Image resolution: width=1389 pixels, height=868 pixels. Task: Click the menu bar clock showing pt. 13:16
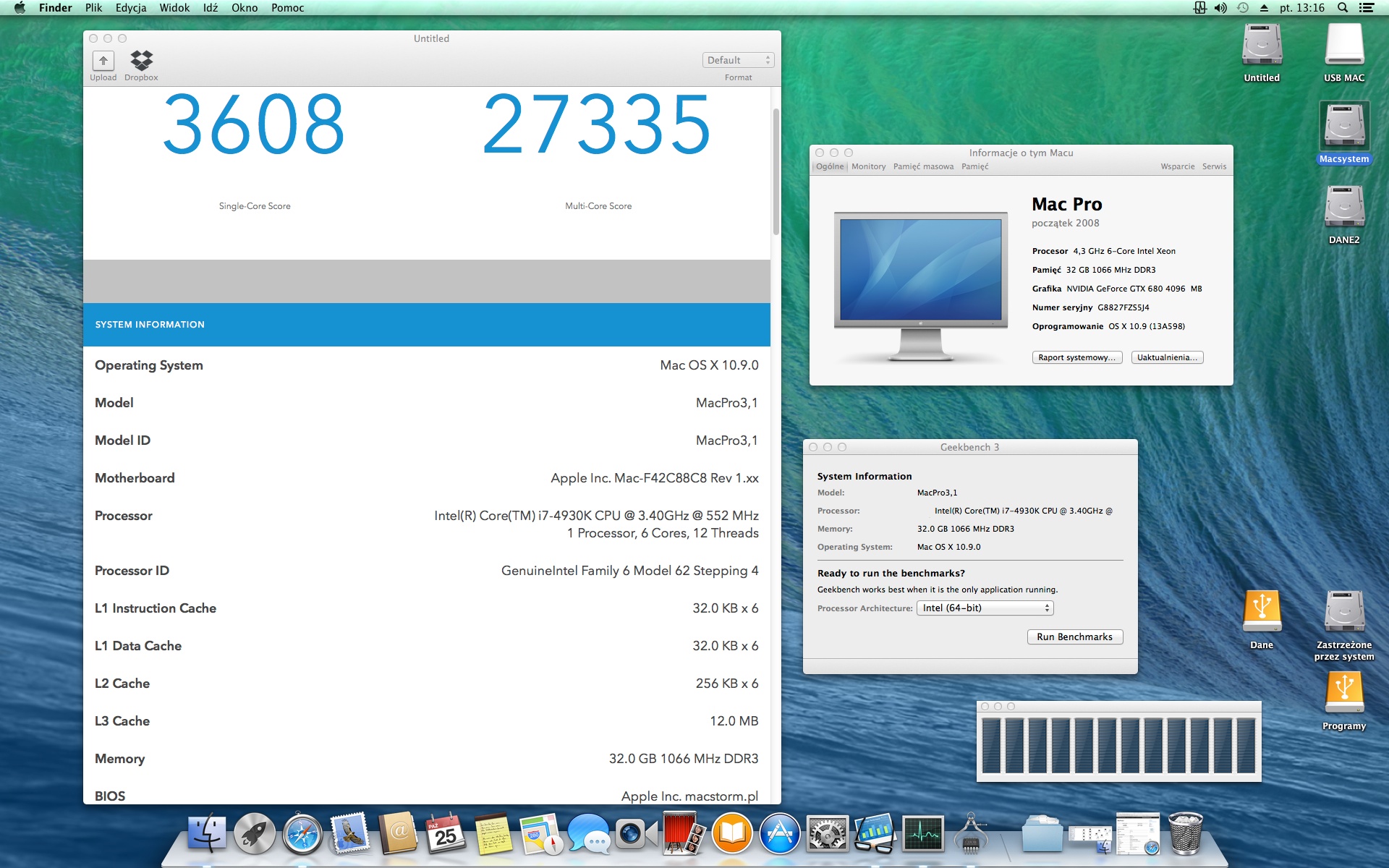tap(1302, 8)
